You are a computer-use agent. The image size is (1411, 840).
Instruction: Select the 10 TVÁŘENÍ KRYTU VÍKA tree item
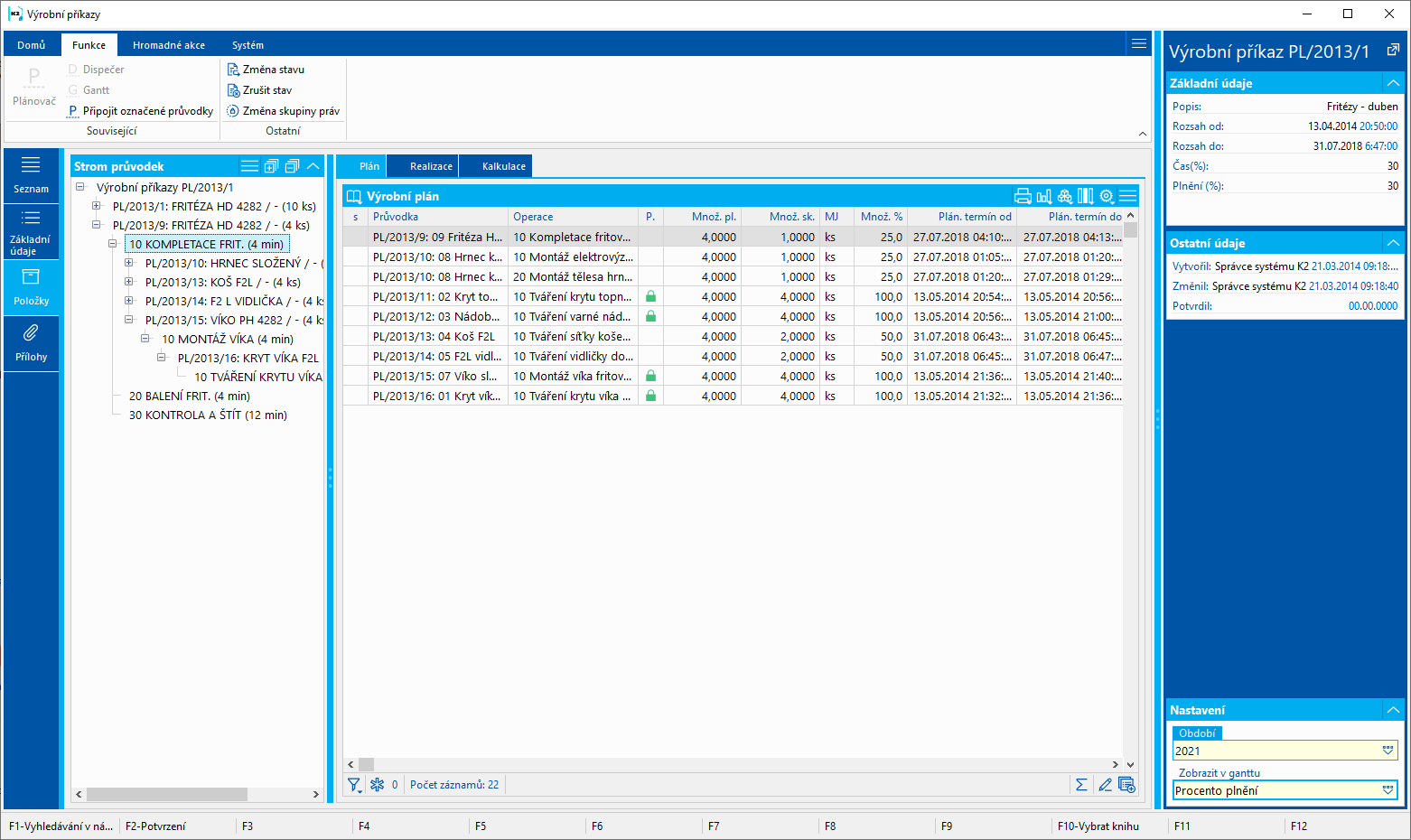[258, 377]
